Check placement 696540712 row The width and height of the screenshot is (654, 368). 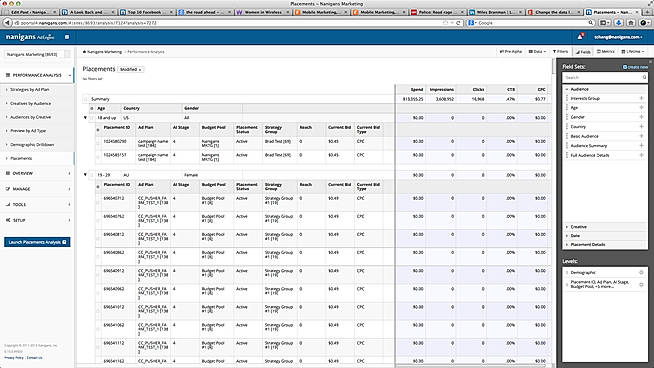pyautogui.click(x=98, y=202)
